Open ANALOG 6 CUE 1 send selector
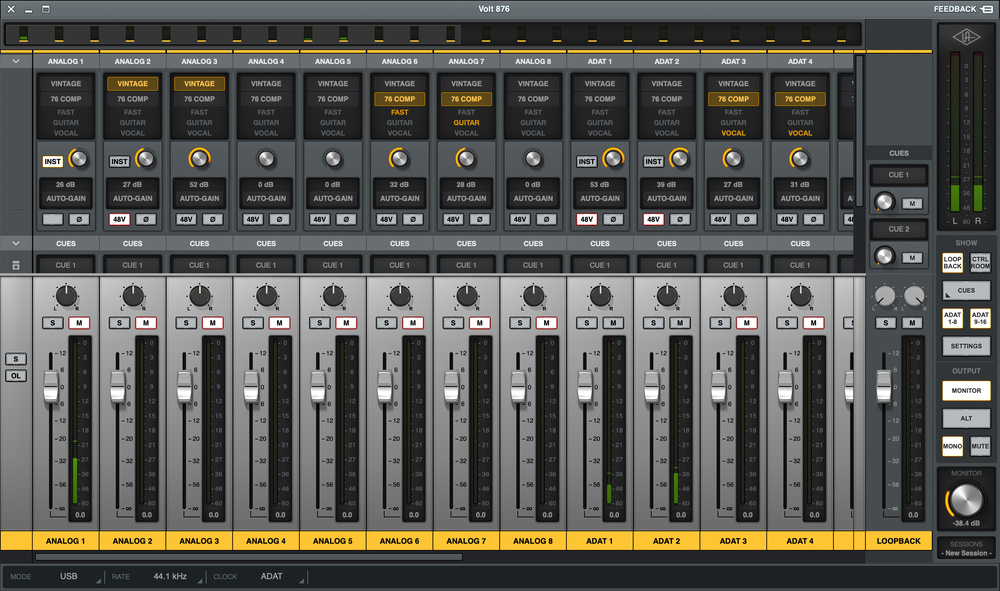Viewport: 1000px width, 591px height. coord(400,265)
